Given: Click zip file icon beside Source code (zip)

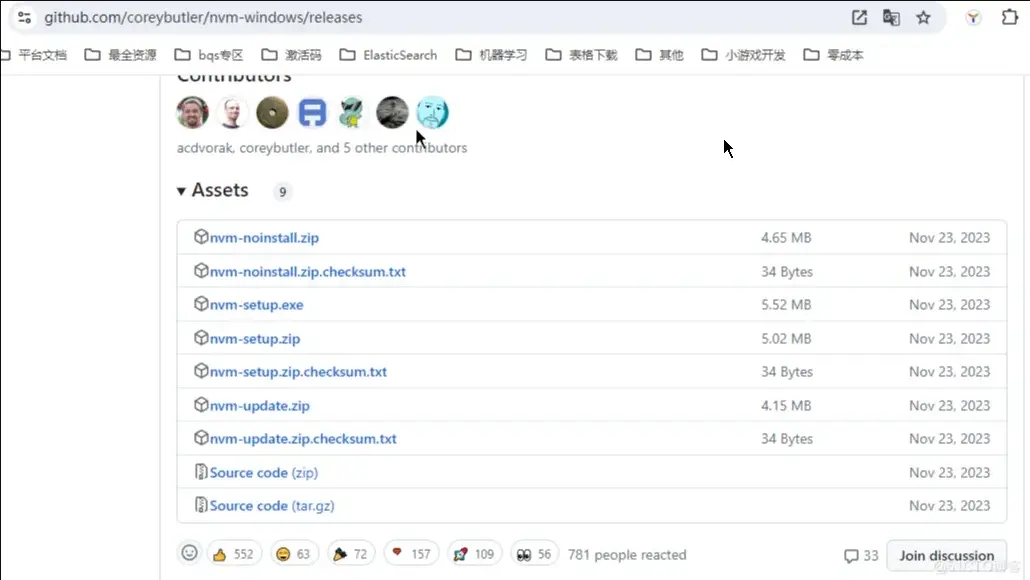Looking at the screenshot, I should pos(201,472).
